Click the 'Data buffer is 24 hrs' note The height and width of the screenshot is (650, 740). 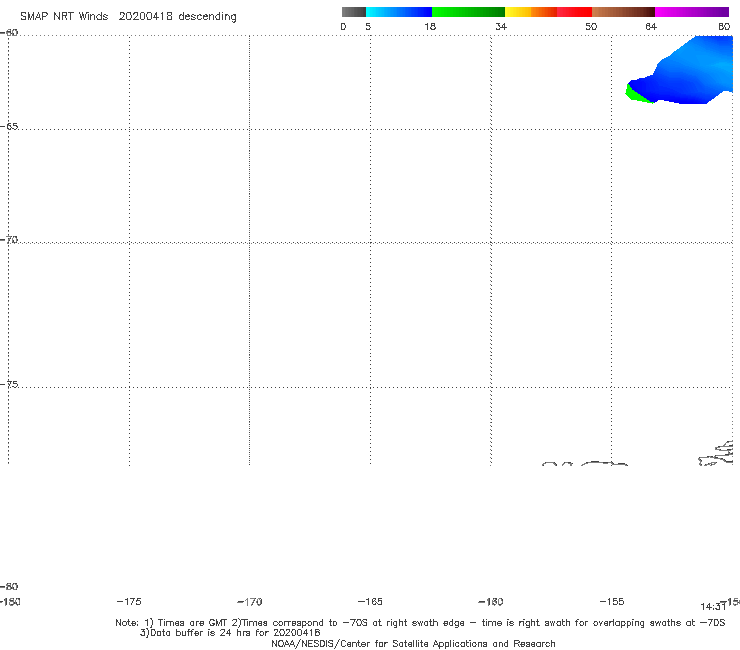coord(230,633)
